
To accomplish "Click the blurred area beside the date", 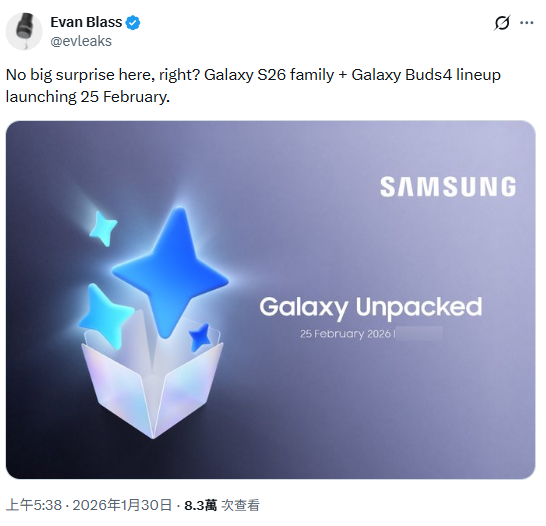I will (x=420, y=333).
